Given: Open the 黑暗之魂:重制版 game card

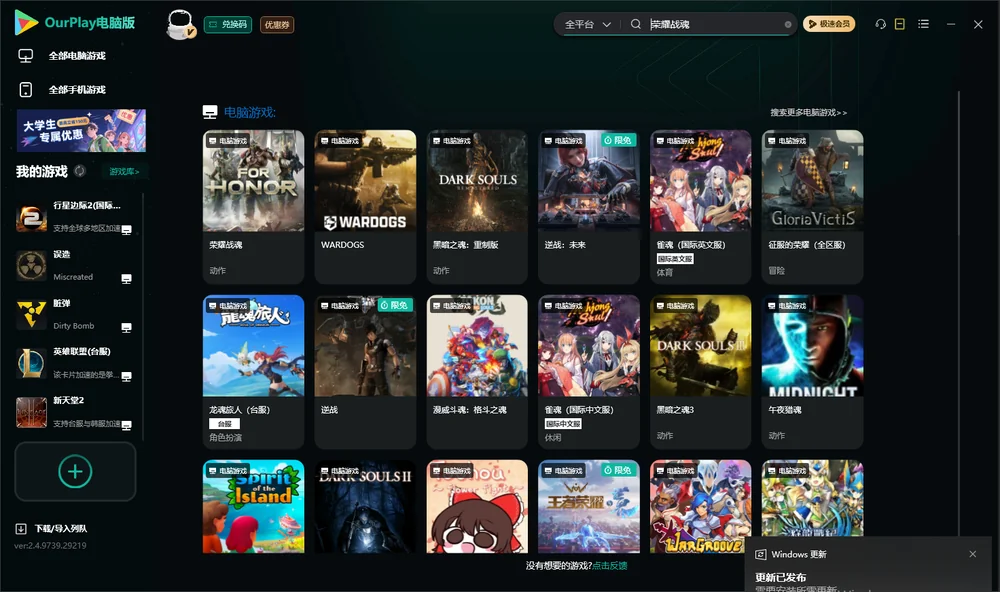Looking at the screenshot, I should click(477, 207).
